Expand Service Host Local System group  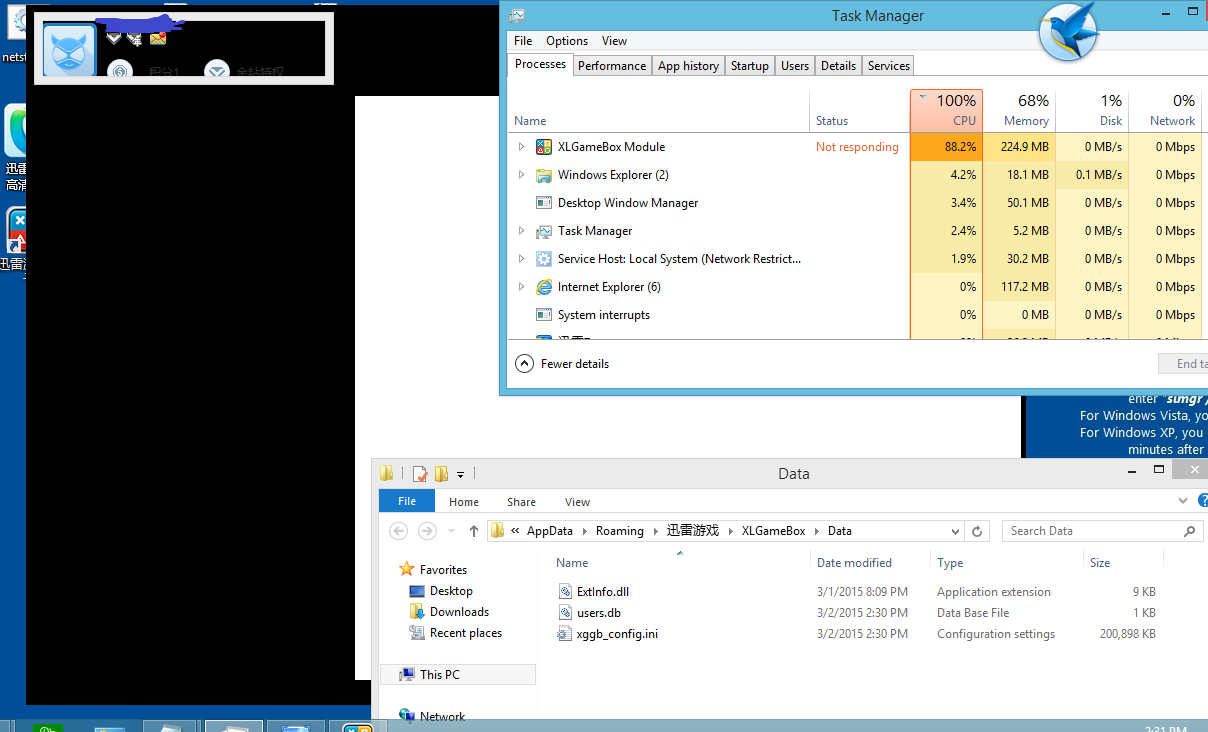[521, 259]
